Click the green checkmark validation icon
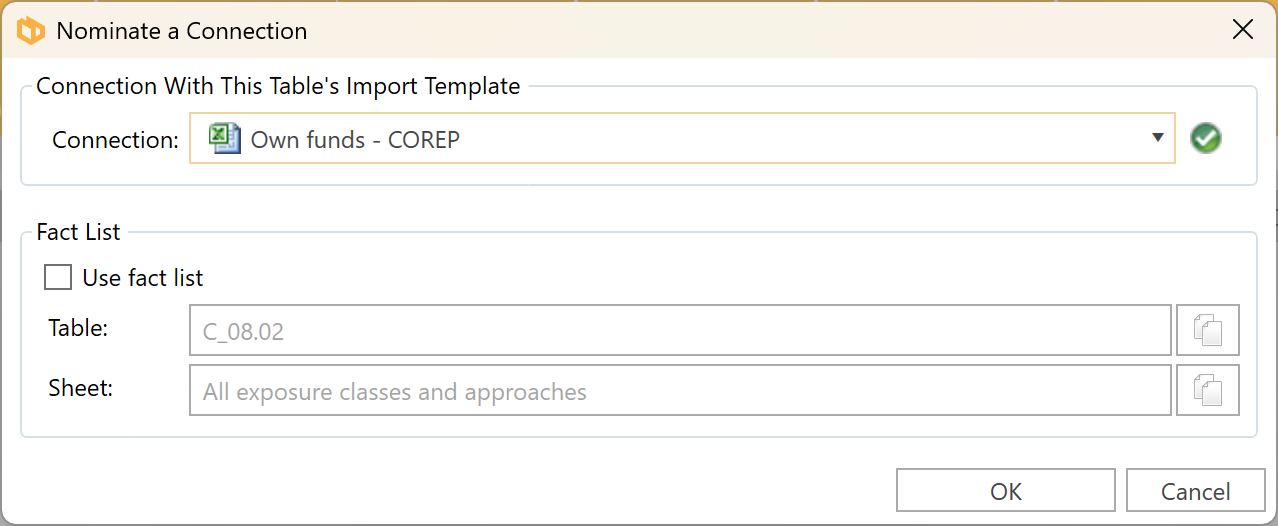This screenshot has height=526, width=1278. click(1206, 139)
